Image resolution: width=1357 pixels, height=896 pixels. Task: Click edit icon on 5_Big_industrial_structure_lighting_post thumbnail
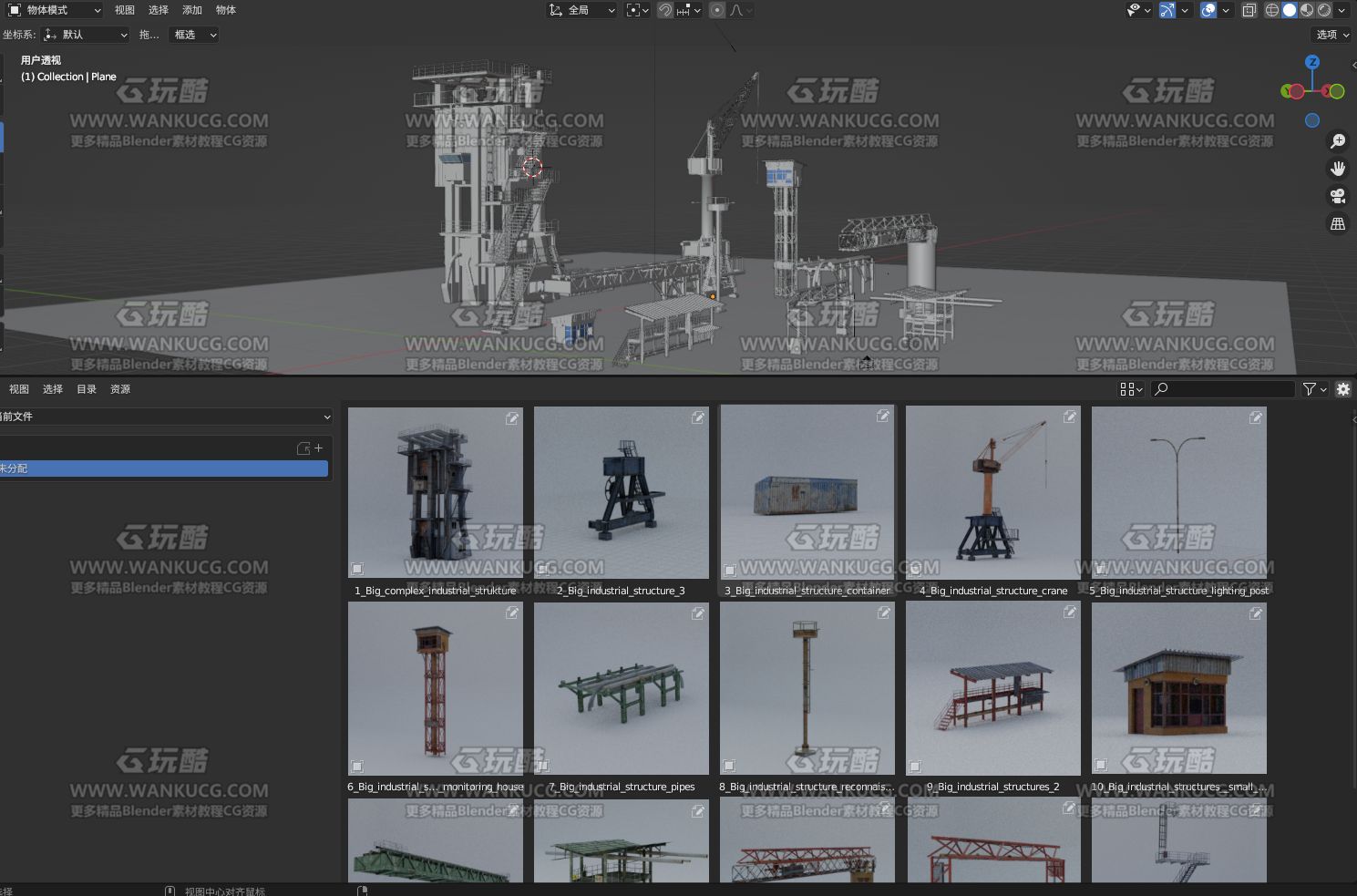[x=1256, y=417]
